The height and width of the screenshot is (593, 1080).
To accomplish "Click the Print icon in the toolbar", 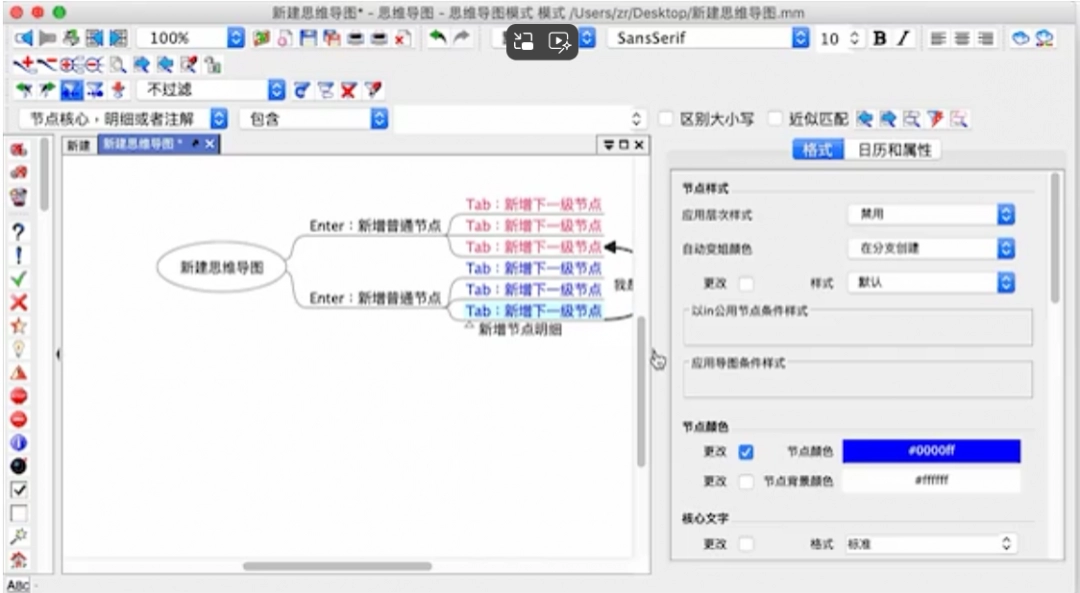I will click(x=355, y=37).
